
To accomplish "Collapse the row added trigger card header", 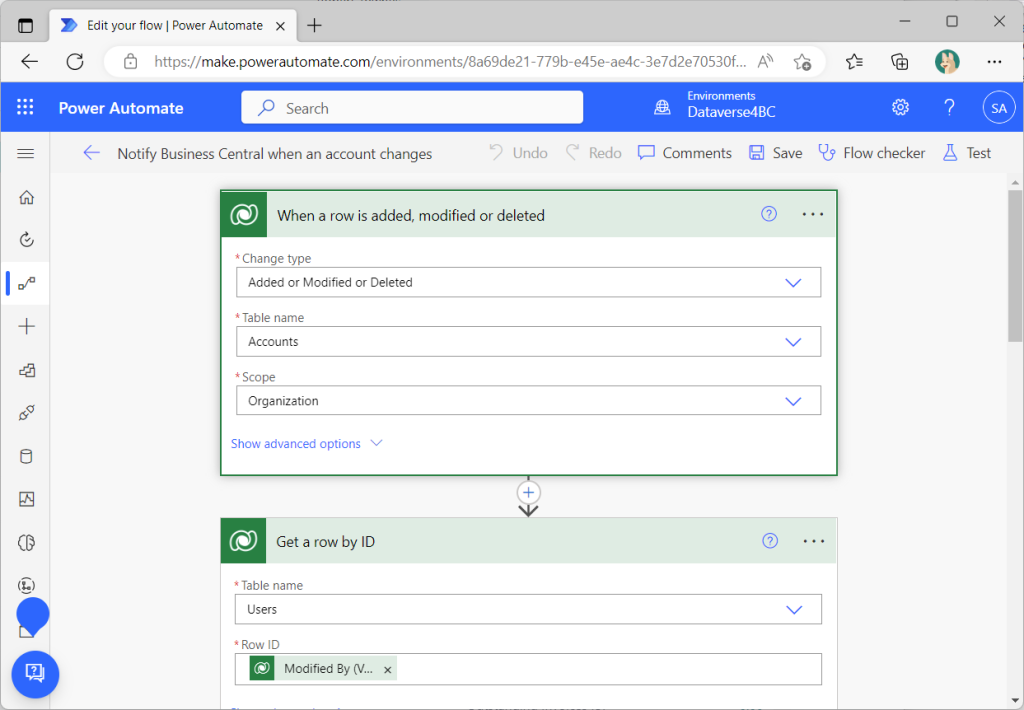I will pos(528,214).
